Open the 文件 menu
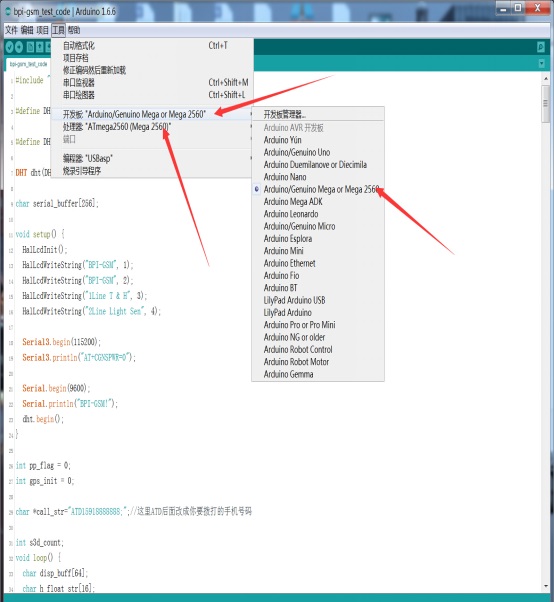The image size is (554, 602). point(11,30)
